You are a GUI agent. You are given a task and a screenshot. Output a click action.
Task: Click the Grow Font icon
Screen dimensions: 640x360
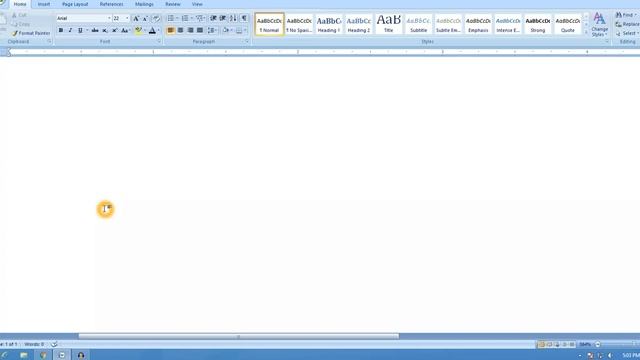tap(136, 18)
